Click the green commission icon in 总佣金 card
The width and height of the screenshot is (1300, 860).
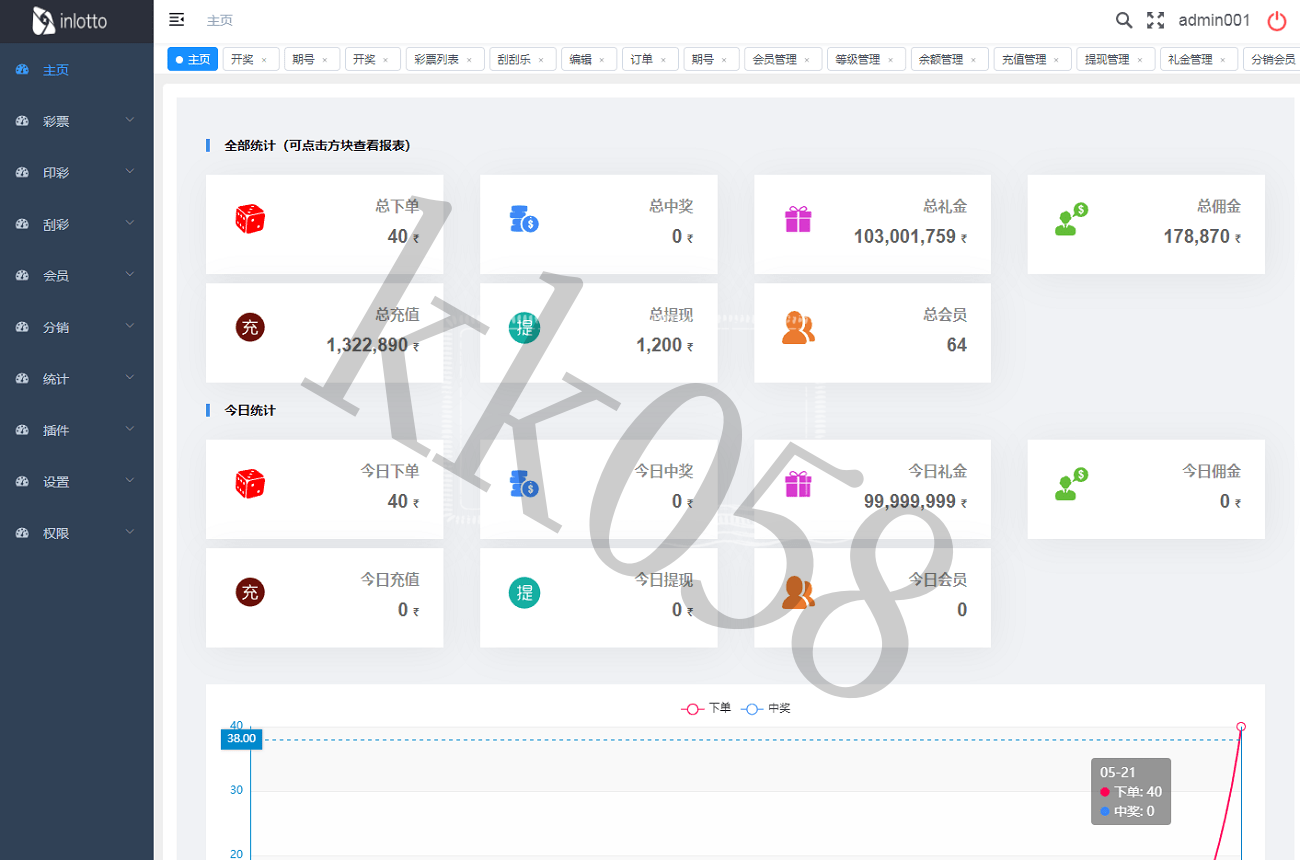tap(1071, 219)
